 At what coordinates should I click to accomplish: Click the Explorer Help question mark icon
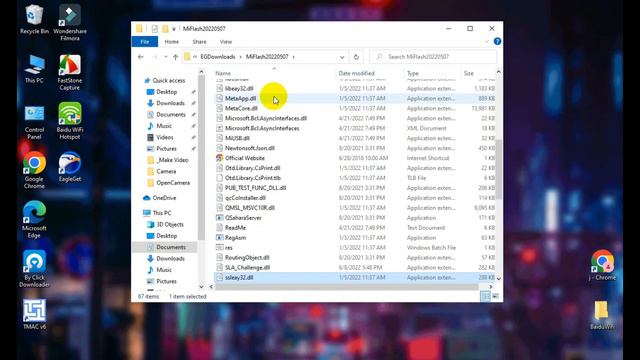497,41
